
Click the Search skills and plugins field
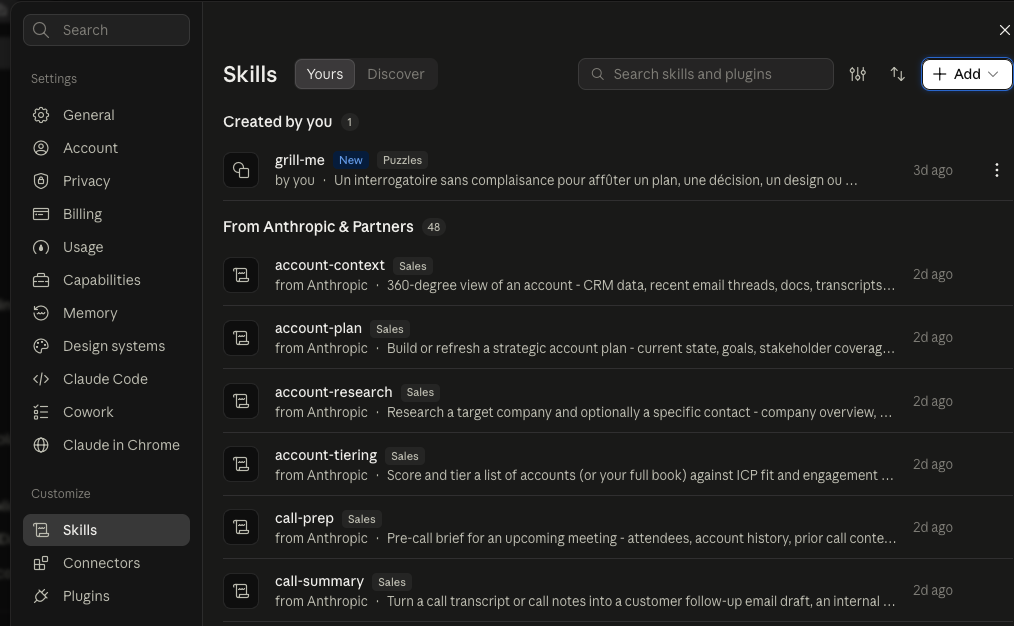[706, 74]
